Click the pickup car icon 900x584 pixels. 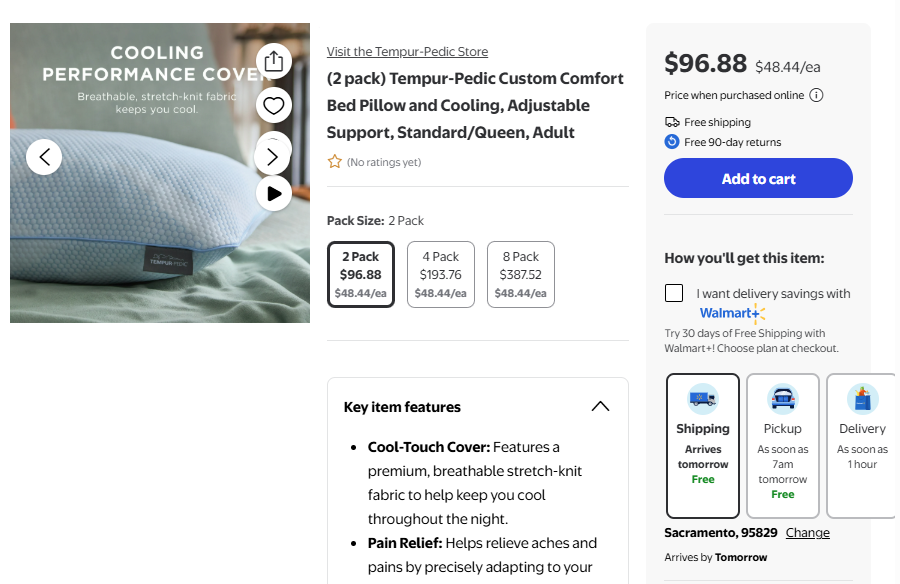coord(783,399)
